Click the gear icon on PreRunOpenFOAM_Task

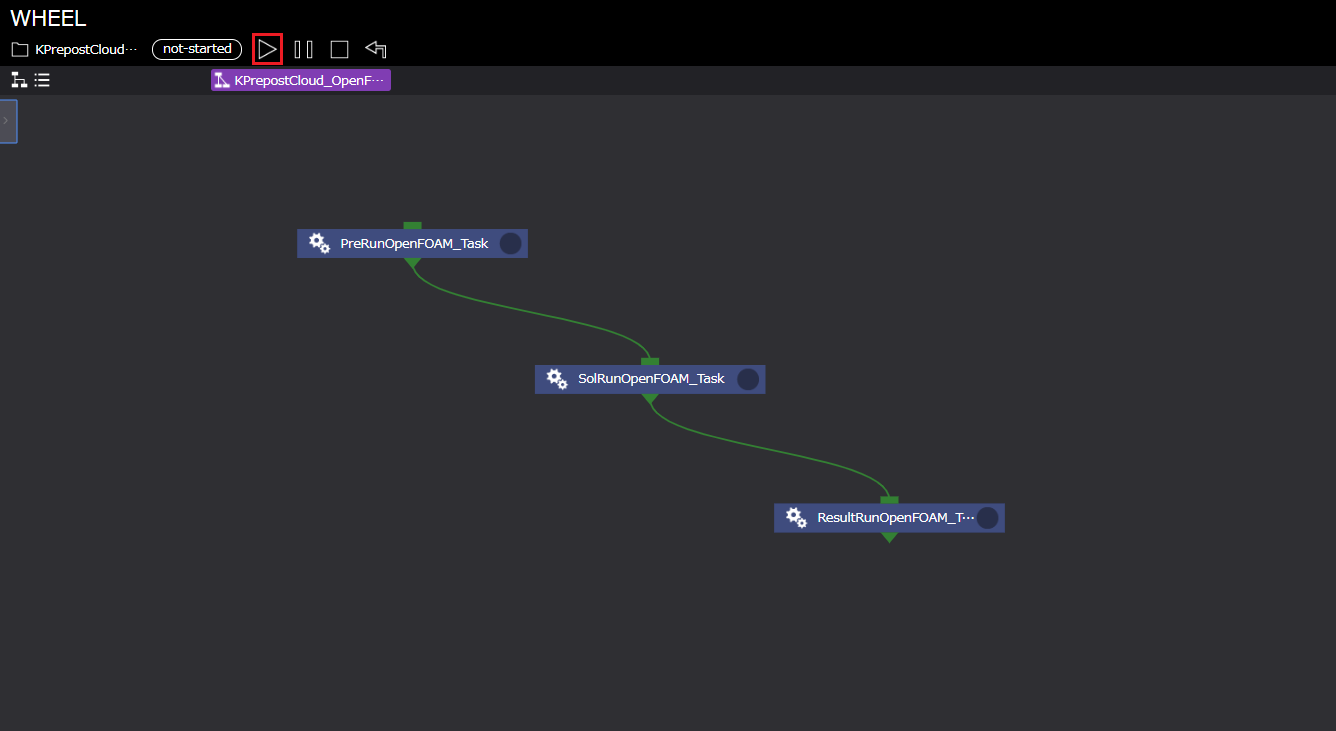coord(319,243)
